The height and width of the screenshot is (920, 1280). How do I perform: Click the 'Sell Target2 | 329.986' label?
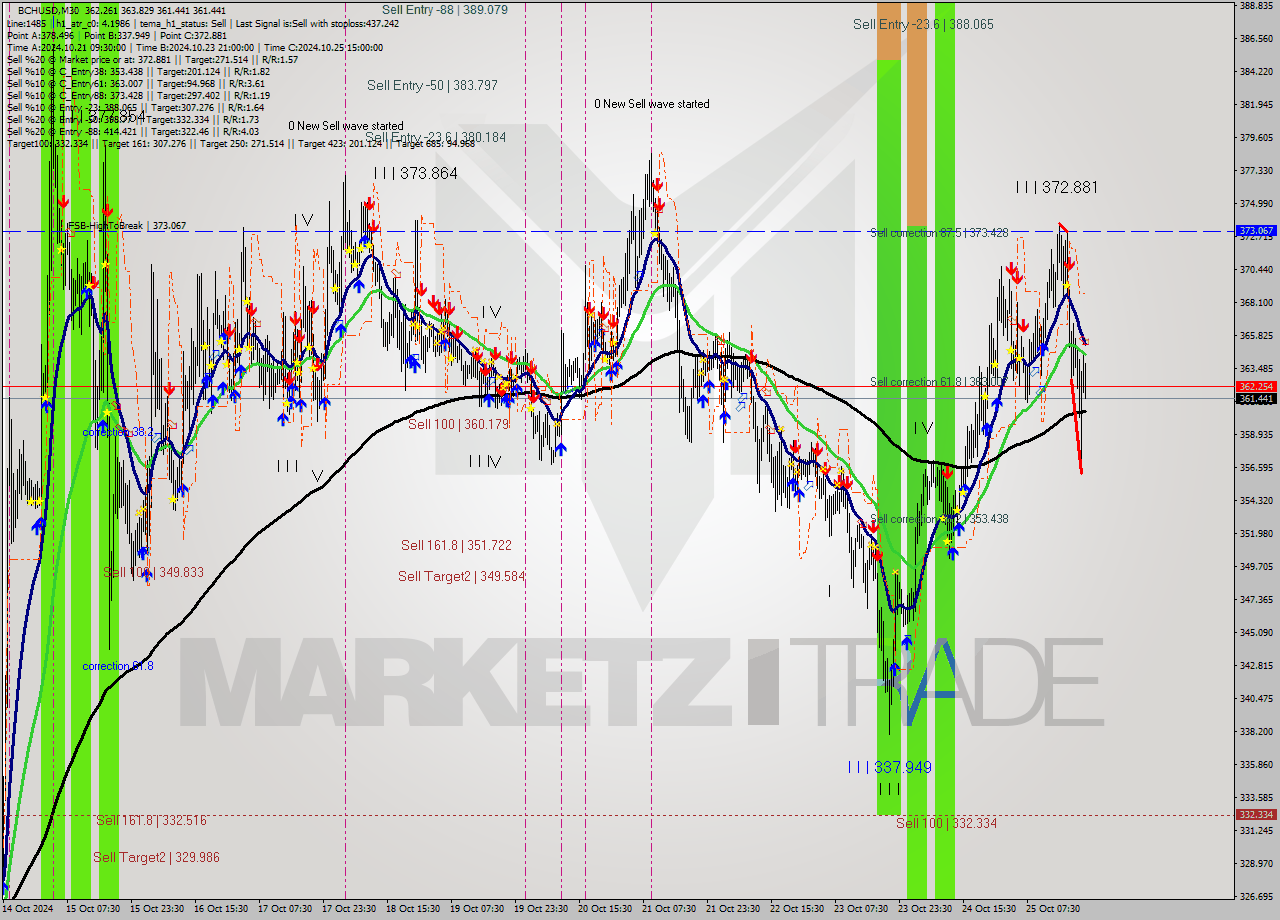(x=156, y=857)
